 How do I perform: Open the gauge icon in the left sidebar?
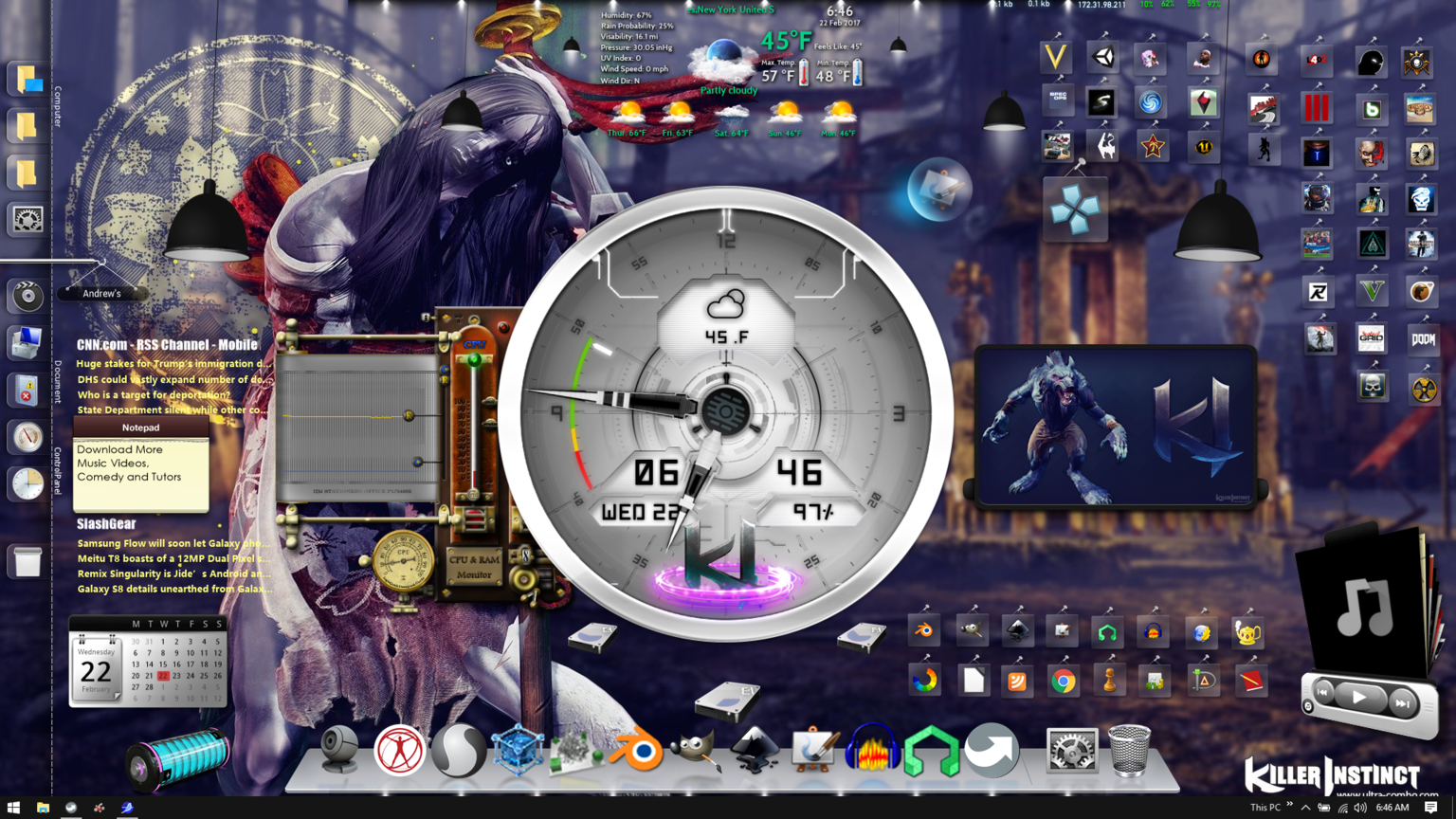point(27,437)
